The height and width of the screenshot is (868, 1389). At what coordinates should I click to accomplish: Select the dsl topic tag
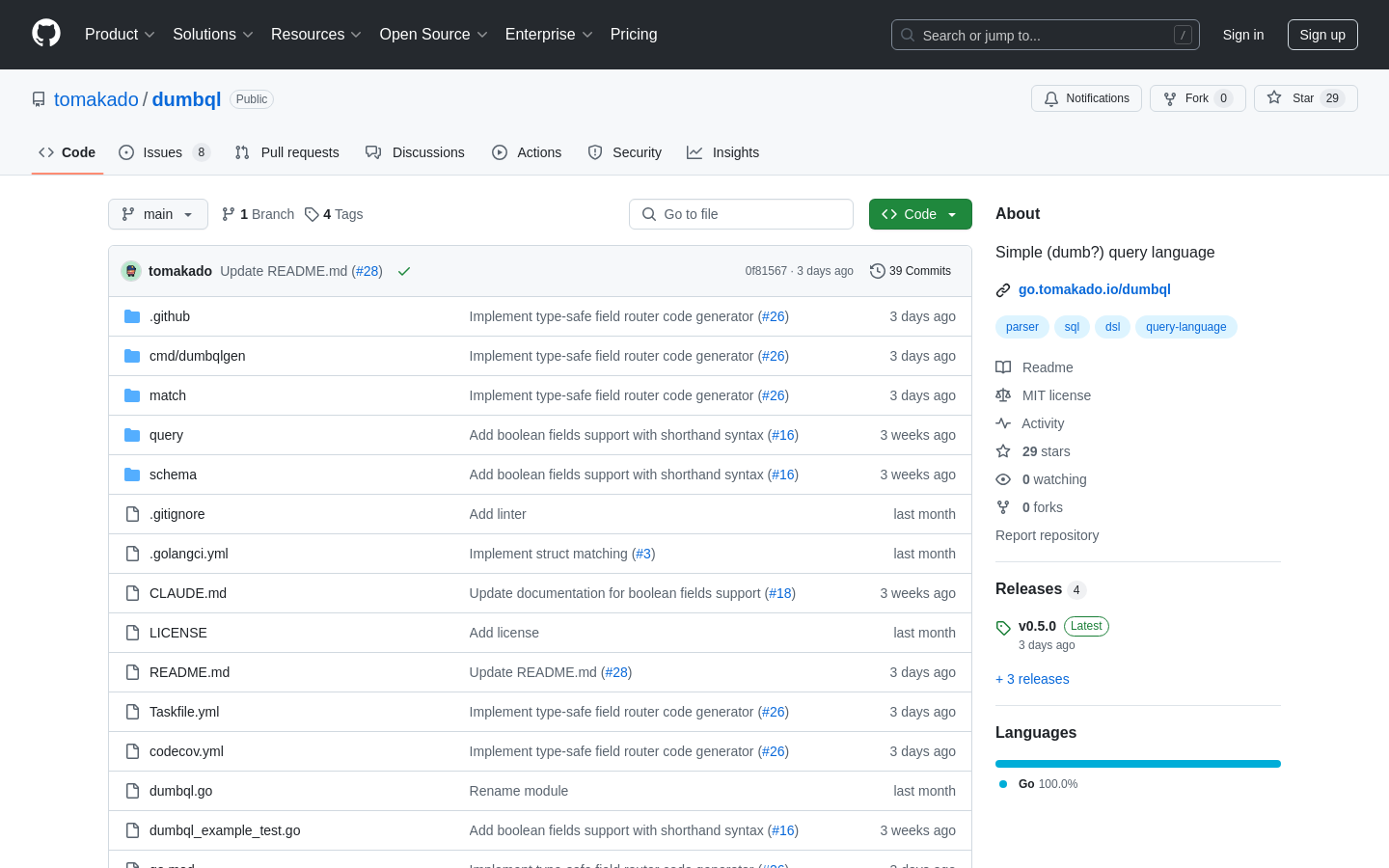(x=1112, y=327)
